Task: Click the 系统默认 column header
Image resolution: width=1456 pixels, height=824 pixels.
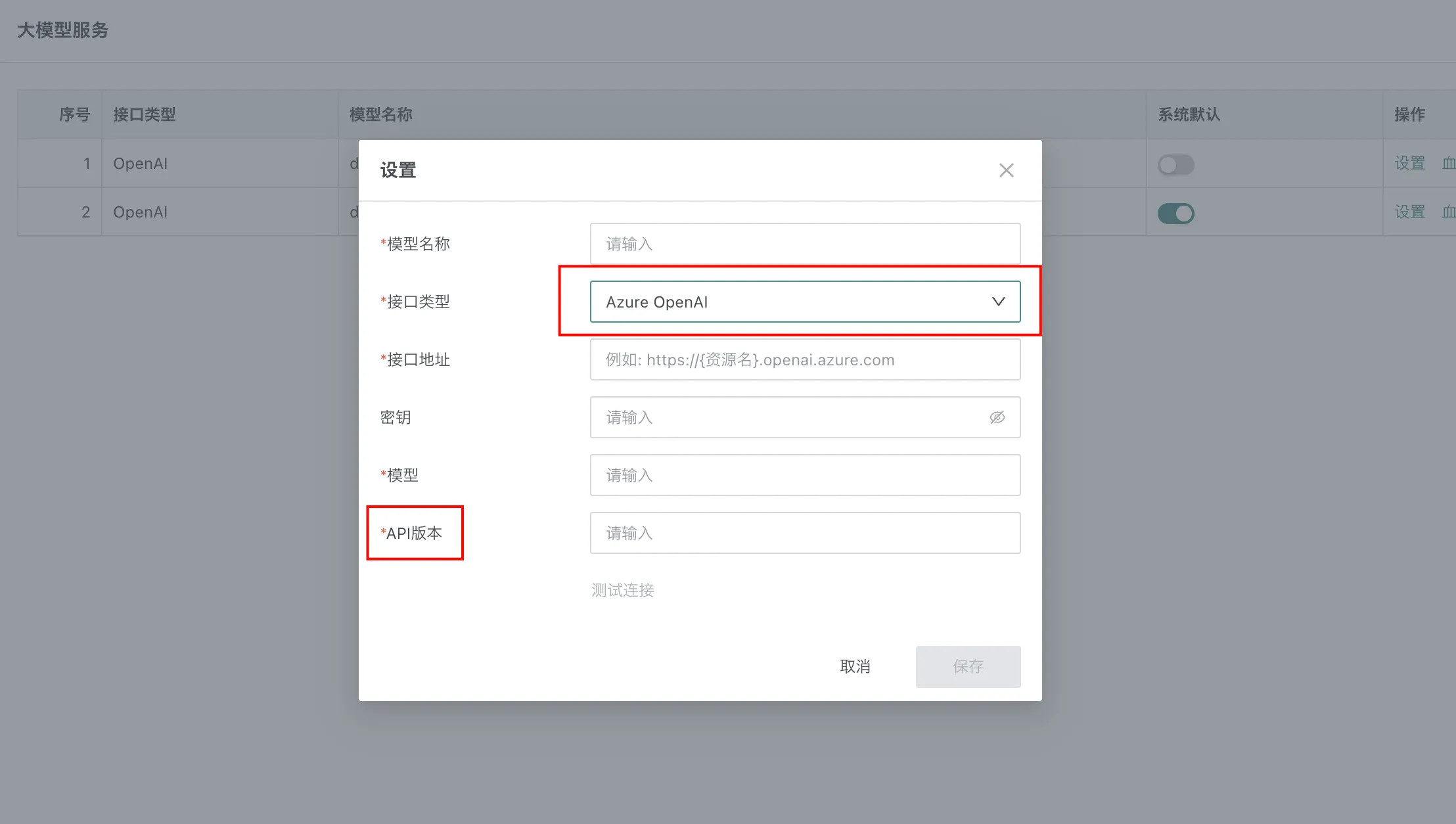Action: point(1189,114)
